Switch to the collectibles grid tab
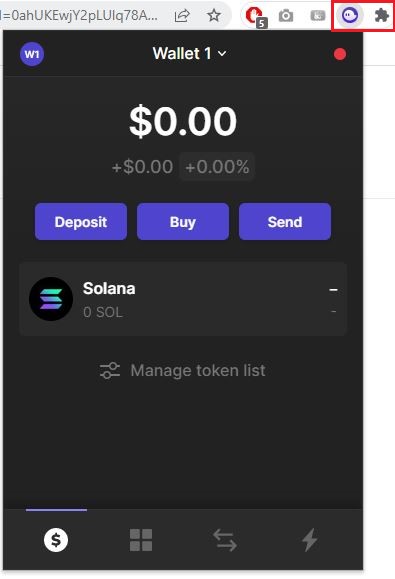The image size is (395, 579). [141, 540]
